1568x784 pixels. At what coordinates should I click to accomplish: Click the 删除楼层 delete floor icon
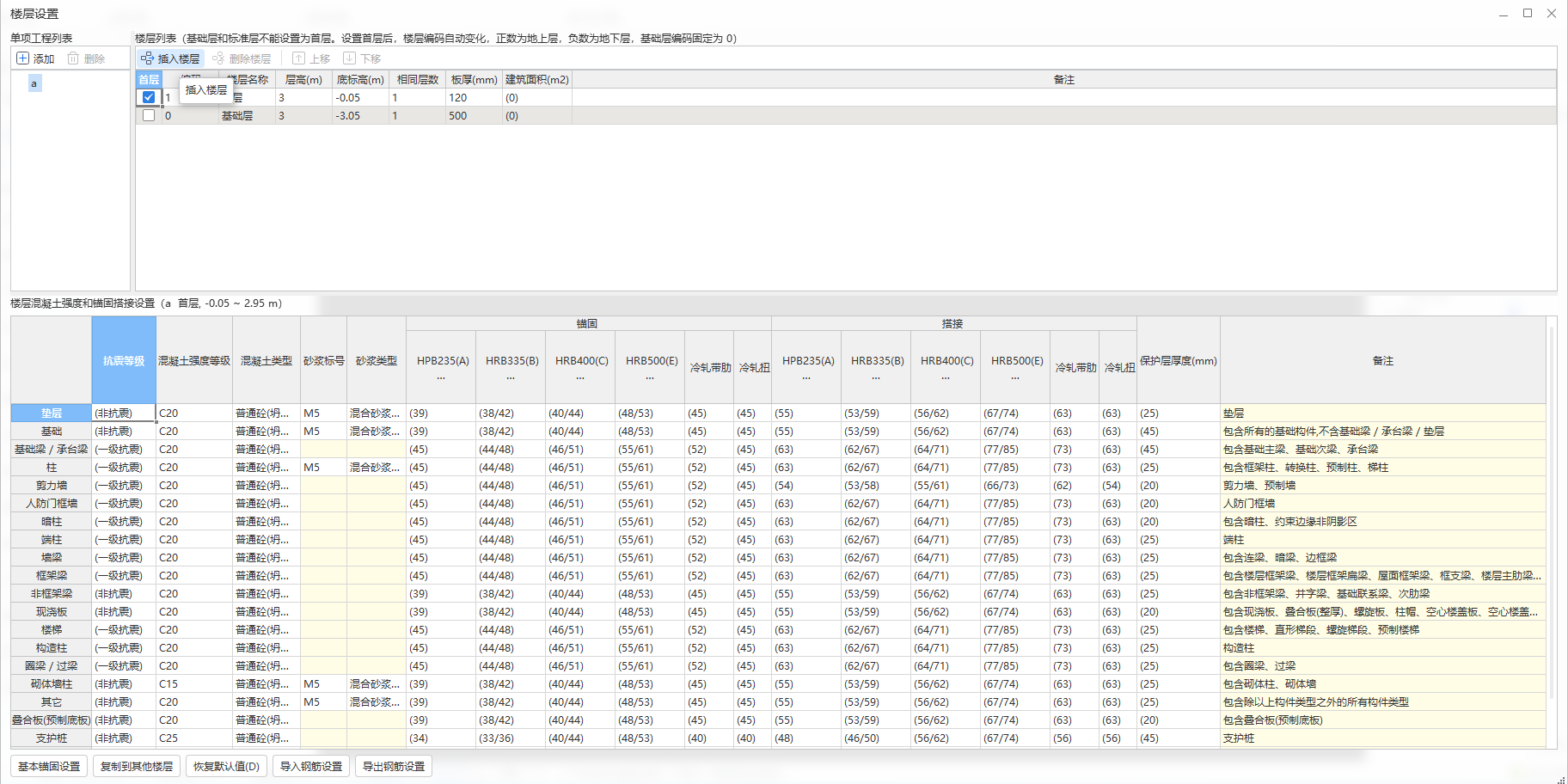(x=218, y=58)
